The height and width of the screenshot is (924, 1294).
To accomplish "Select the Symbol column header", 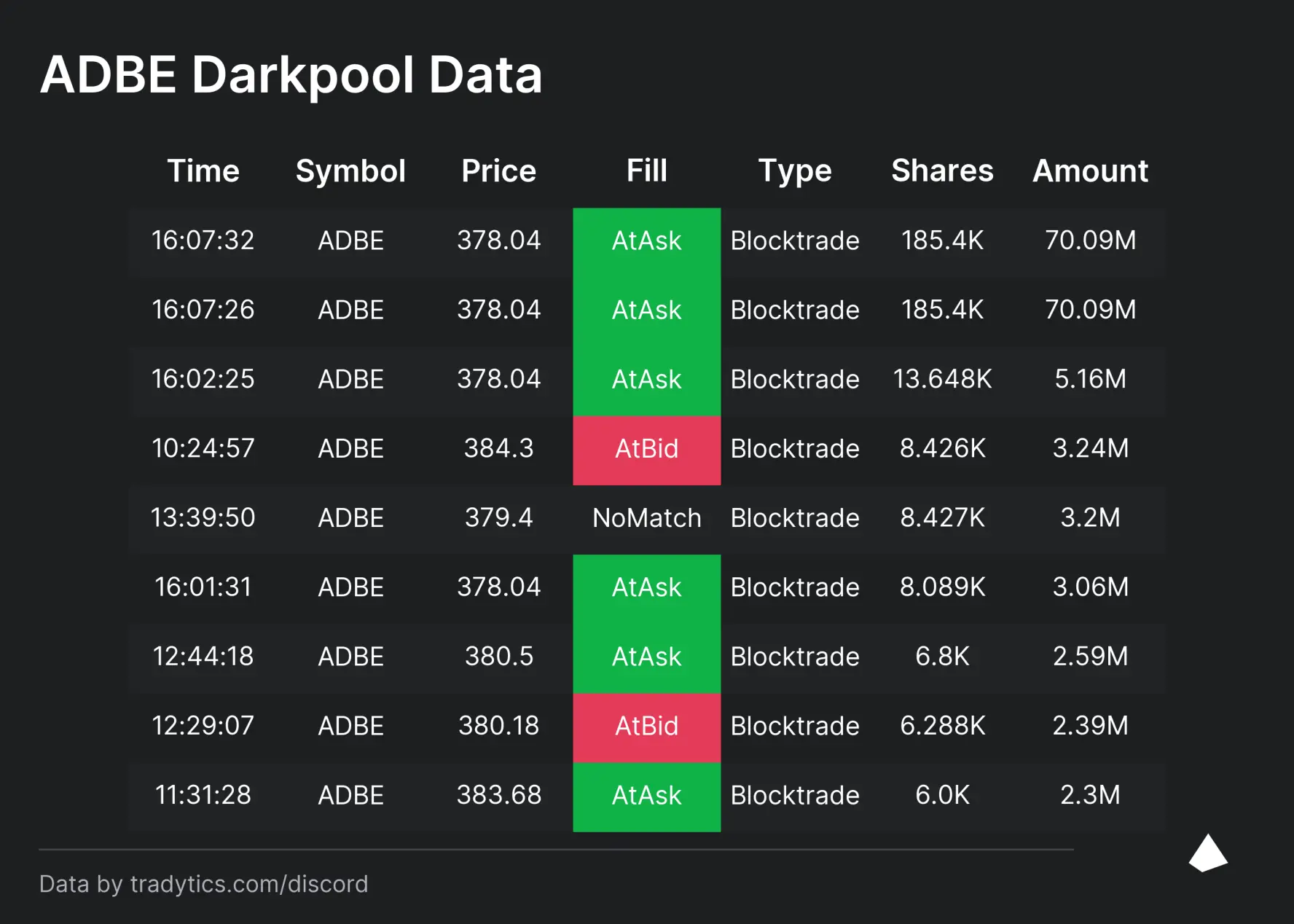I will pyautogui.click(x=350, y=171).
